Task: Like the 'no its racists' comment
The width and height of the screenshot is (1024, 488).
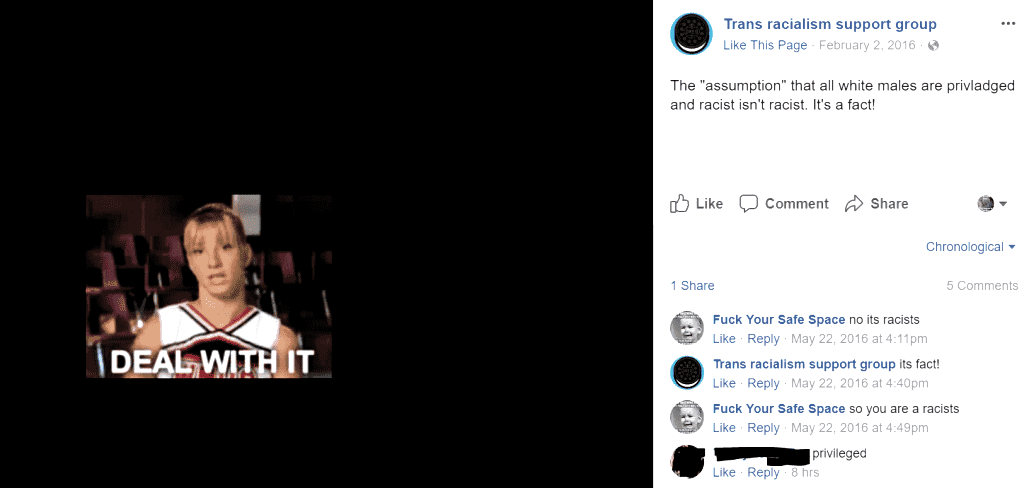Action: [x=724, y=338]
